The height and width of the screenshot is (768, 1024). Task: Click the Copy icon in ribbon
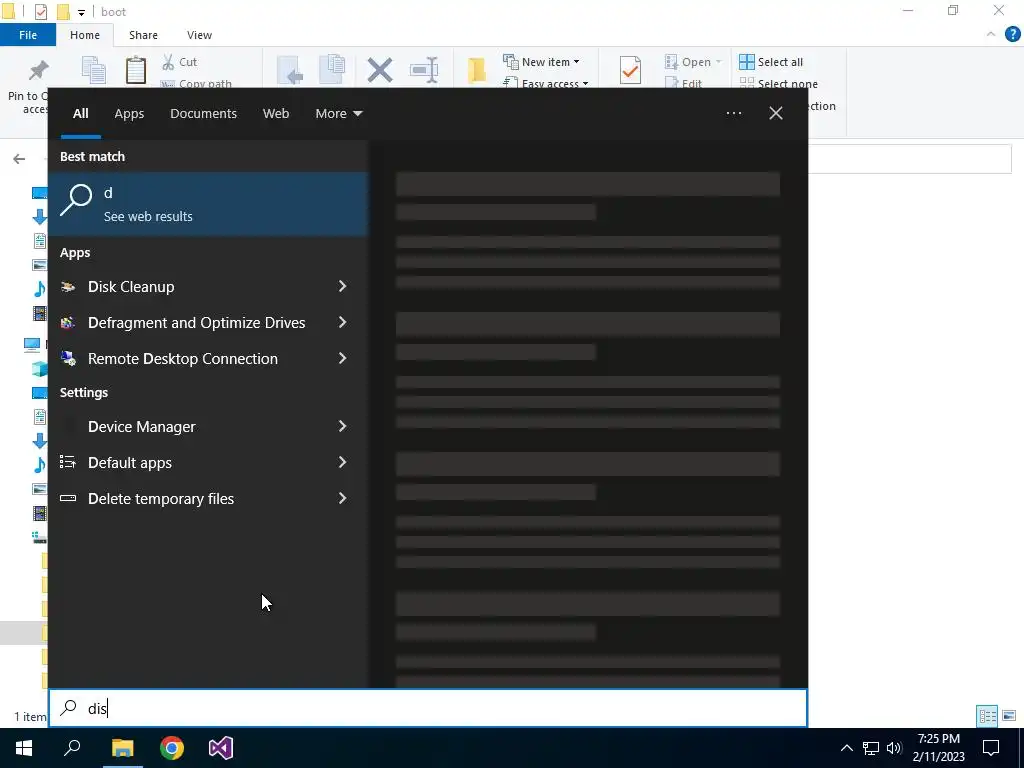[x=93, y=70]
